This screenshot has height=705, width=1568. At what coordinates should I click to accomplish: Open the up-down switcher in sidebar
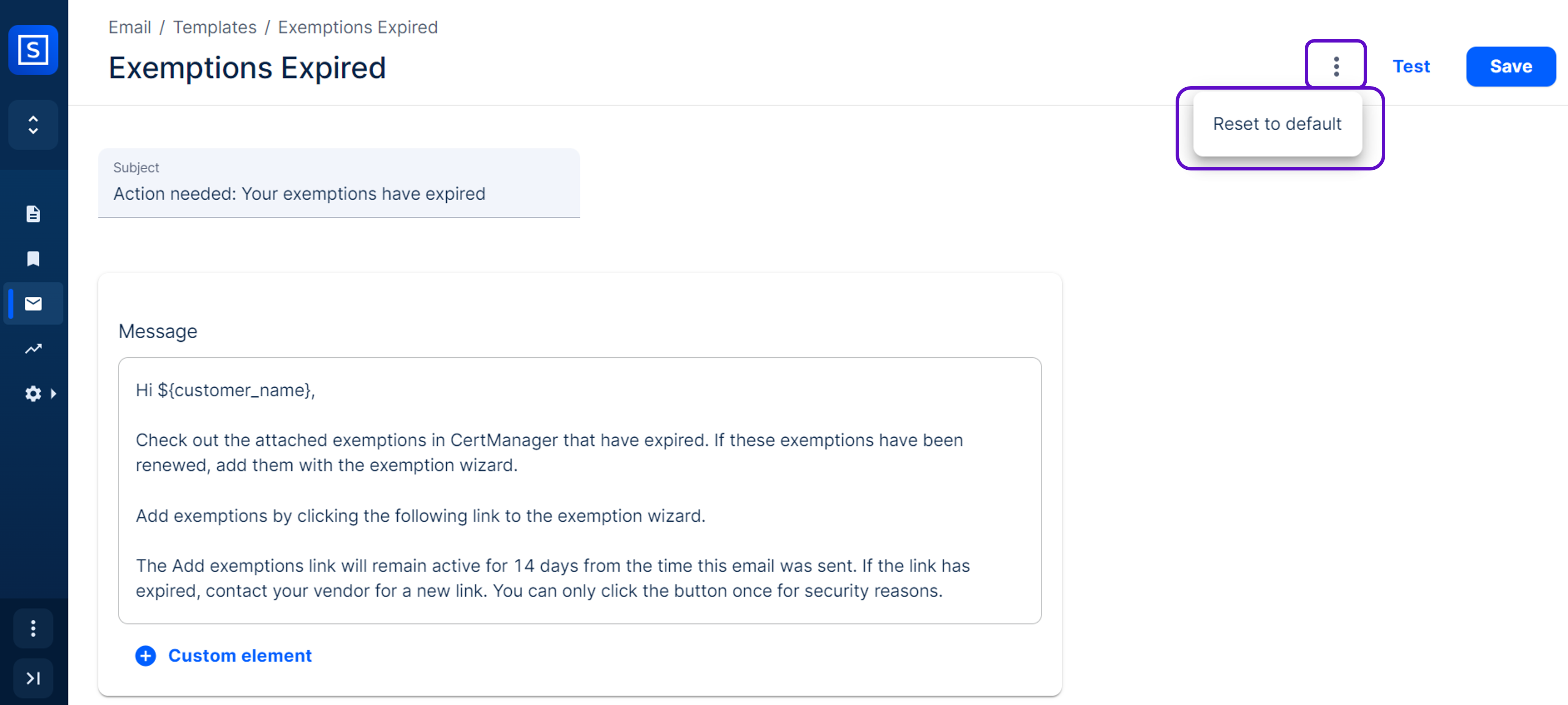(x=33, y=125)
